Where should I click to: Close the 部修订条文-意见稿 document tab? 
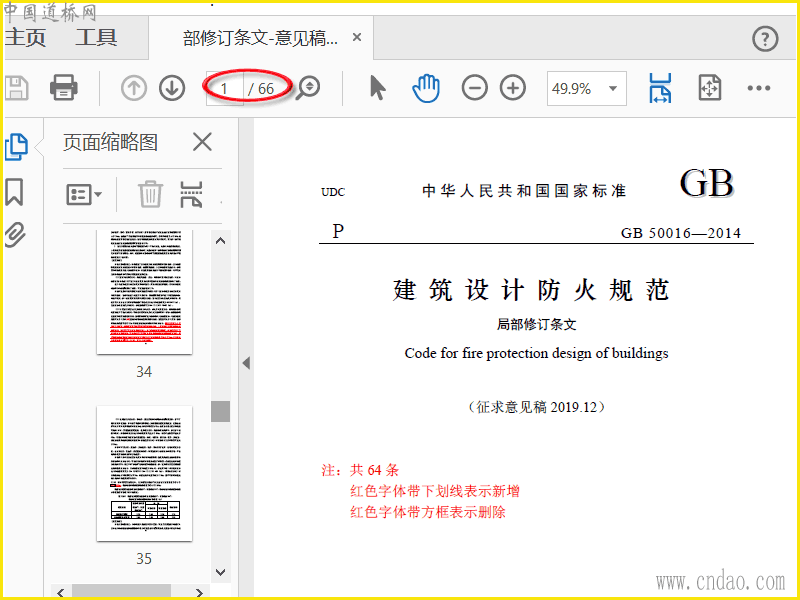357,37
